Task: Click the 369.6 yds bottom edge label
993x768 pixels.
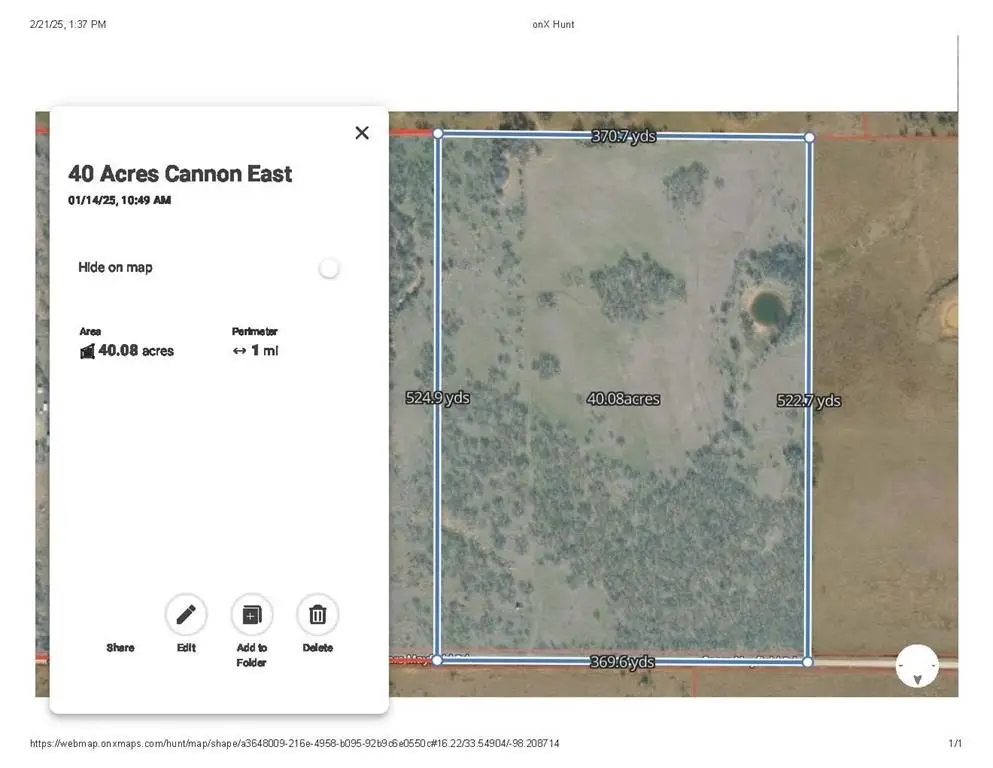Action: click(x=622, y=662)
